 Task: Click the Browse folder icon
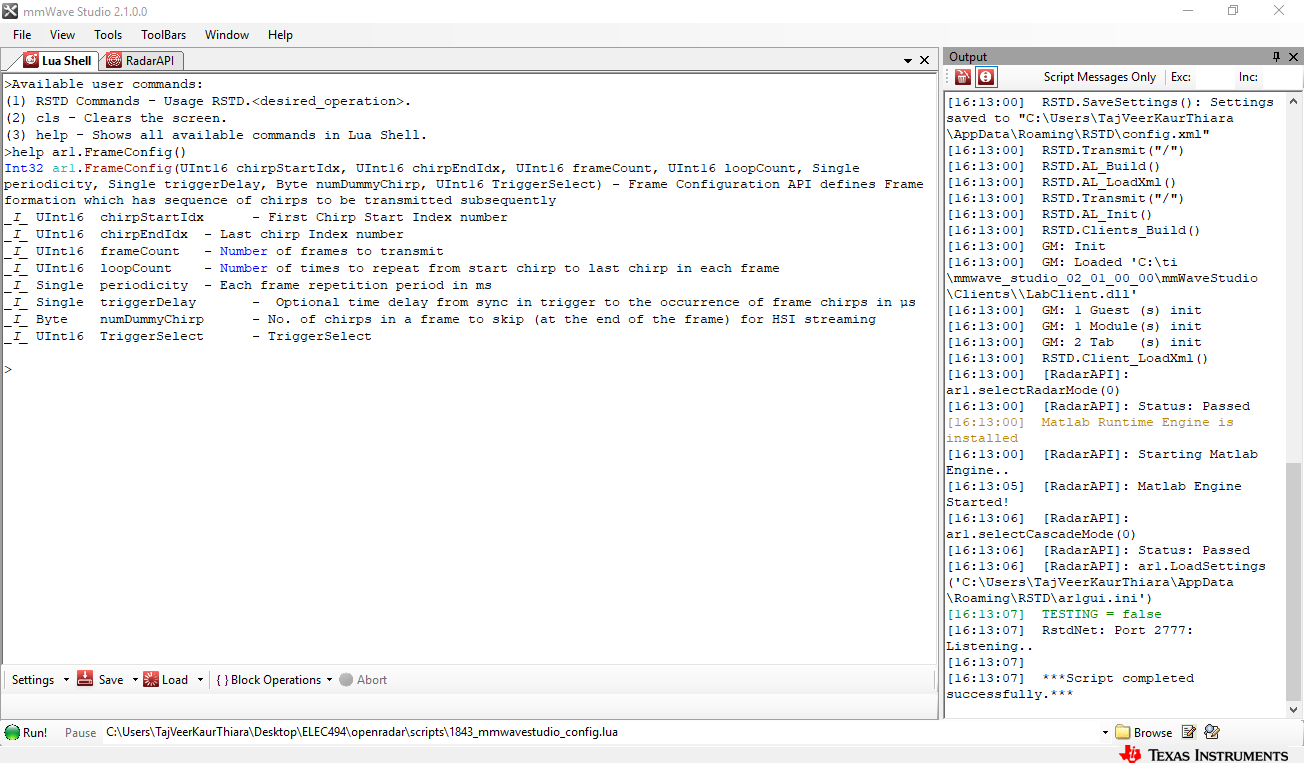pos(1123,732)
